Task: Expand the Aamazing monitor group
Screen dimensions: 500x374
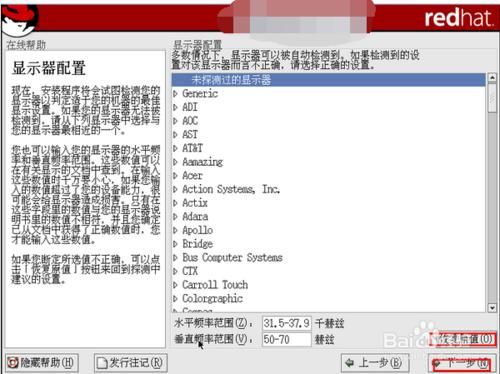Action: point(176,162)
